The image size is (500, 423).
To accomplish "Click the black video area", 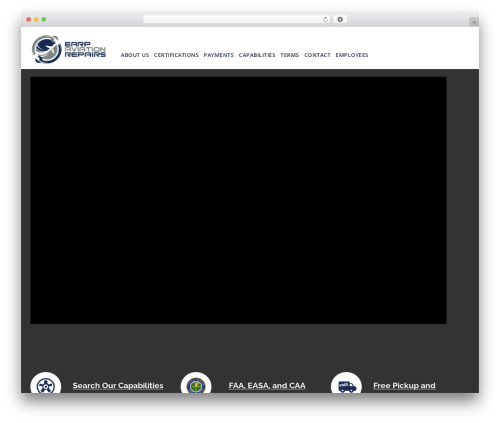I will pyautogui.click(x=238, y=200).
